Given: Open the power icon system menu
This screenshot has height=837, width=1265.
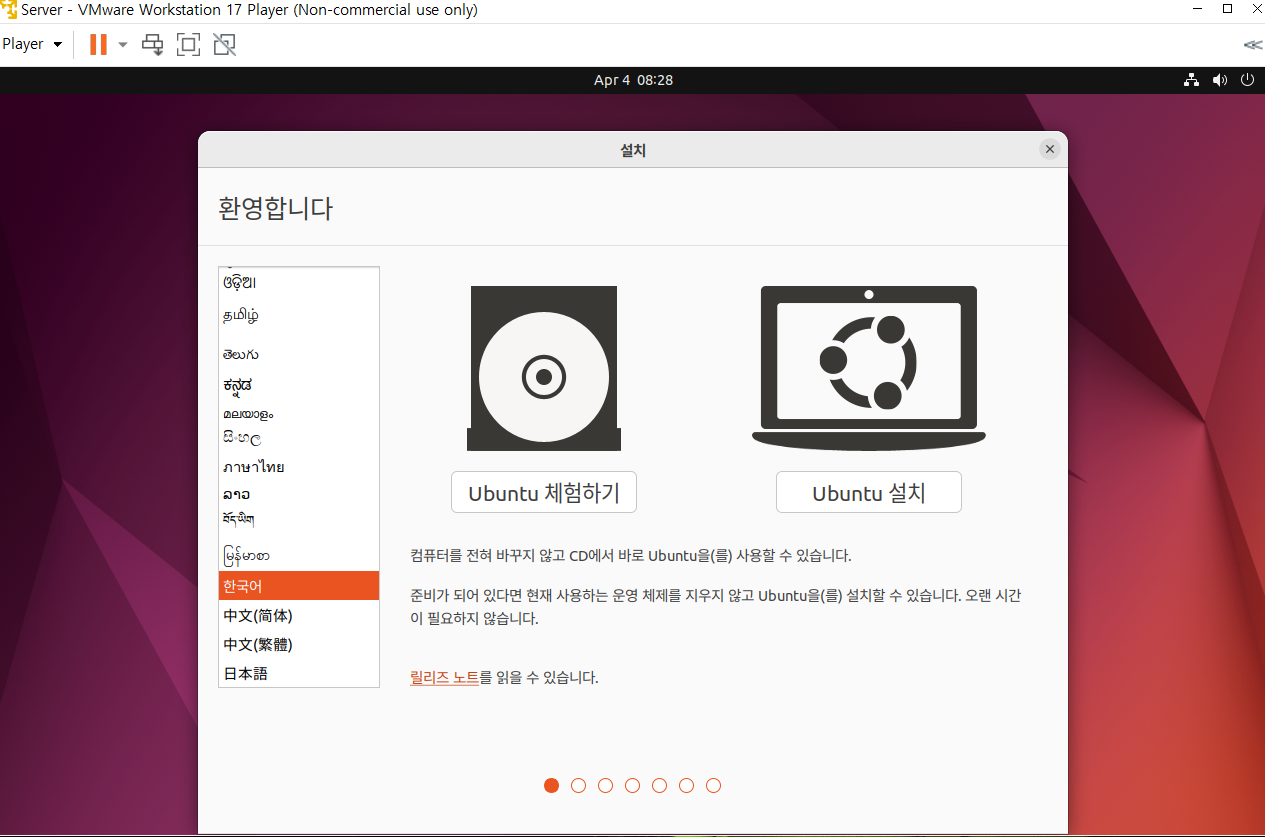Looking at the screenshot, I should click(x=1247, y=80).
